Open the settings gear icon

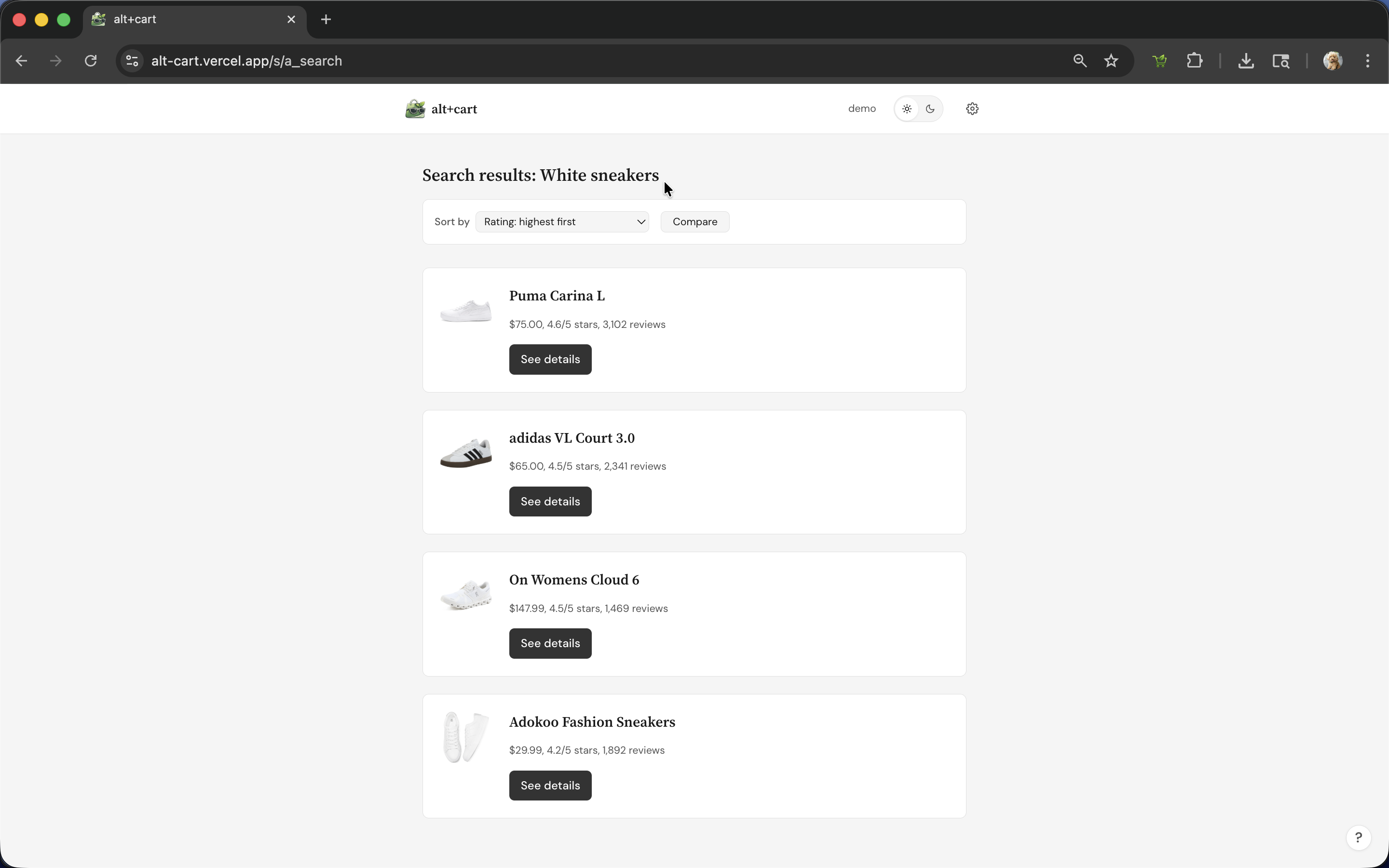(x=972, y=108)
